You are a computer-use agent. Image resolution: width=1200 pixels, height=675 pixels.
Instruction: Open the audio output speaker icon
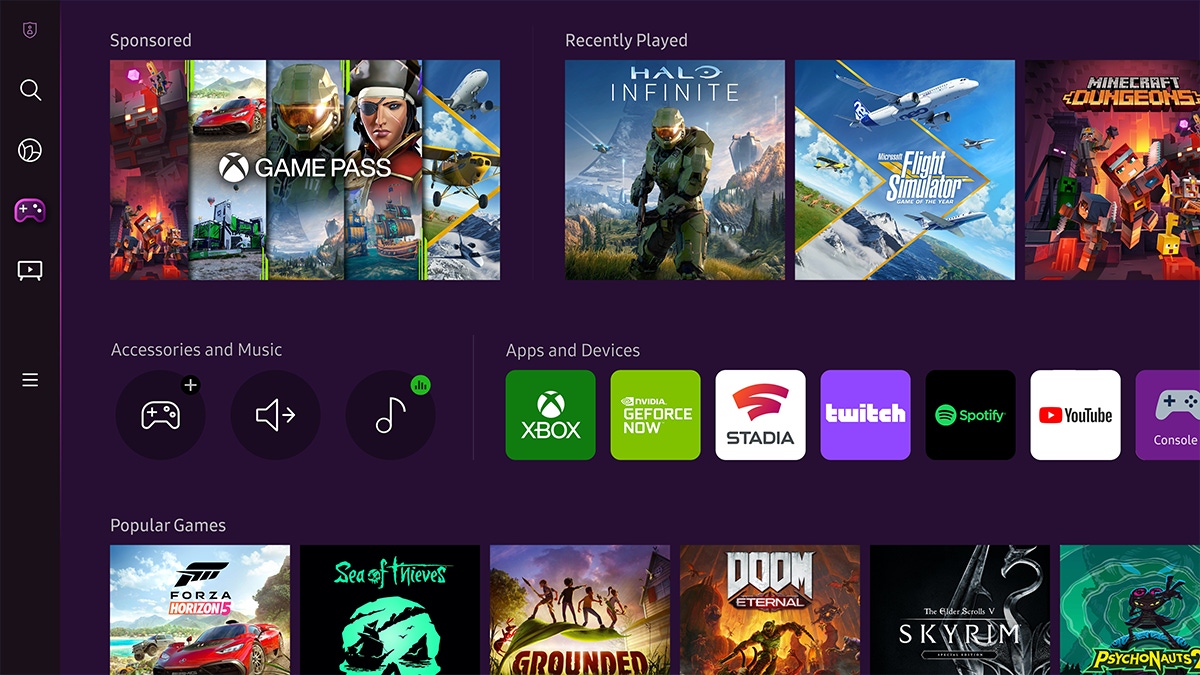pyautogui.click(x=276, y=414)
